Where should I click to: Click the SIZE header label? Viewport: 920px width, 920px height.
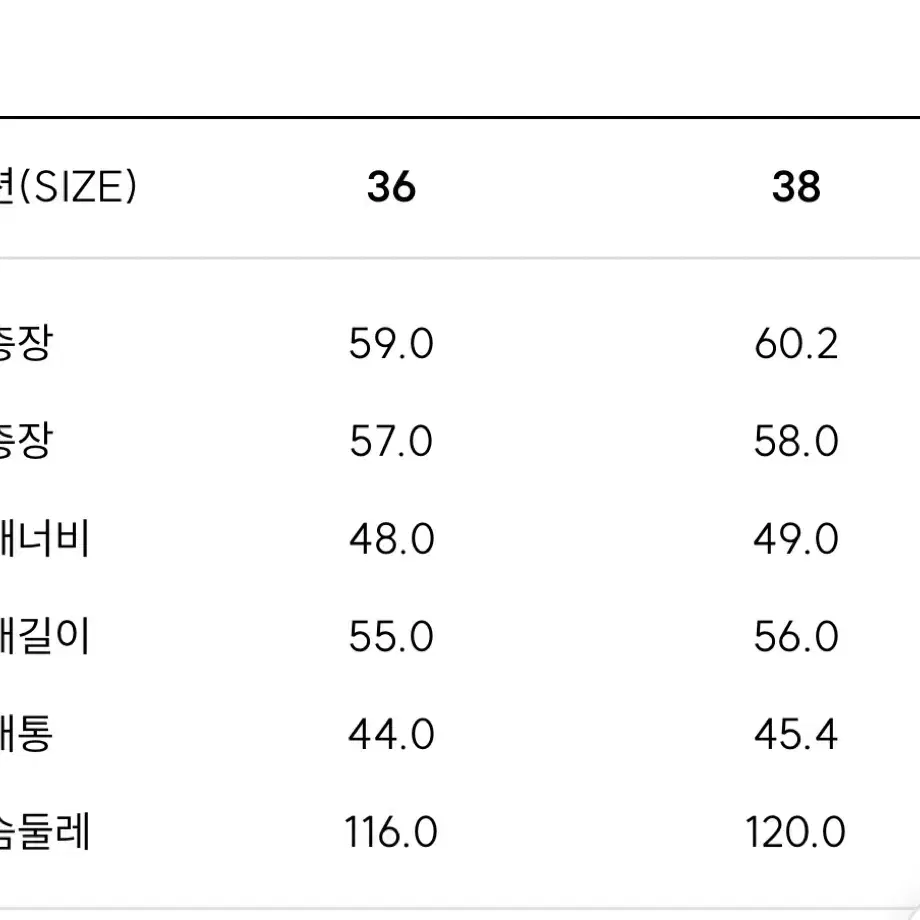68,187
